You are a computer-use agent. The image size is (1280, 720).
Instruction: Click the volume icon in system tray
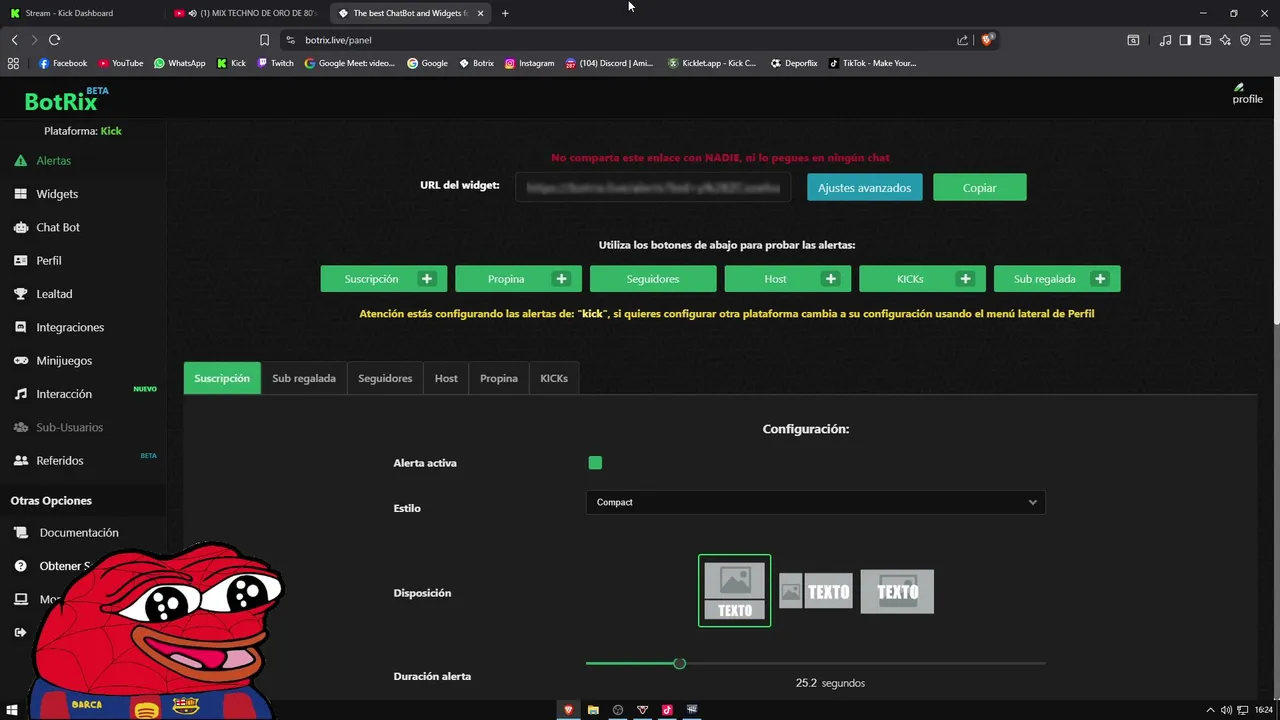pos(1226,710)
